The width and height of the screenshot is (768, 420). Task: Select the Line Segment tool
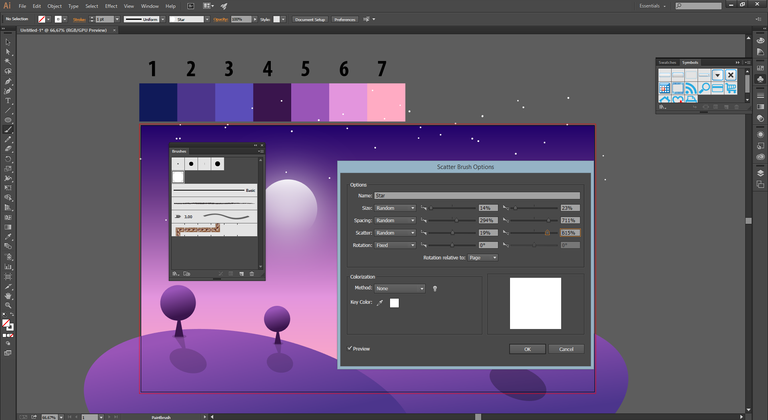click(8, 110)
